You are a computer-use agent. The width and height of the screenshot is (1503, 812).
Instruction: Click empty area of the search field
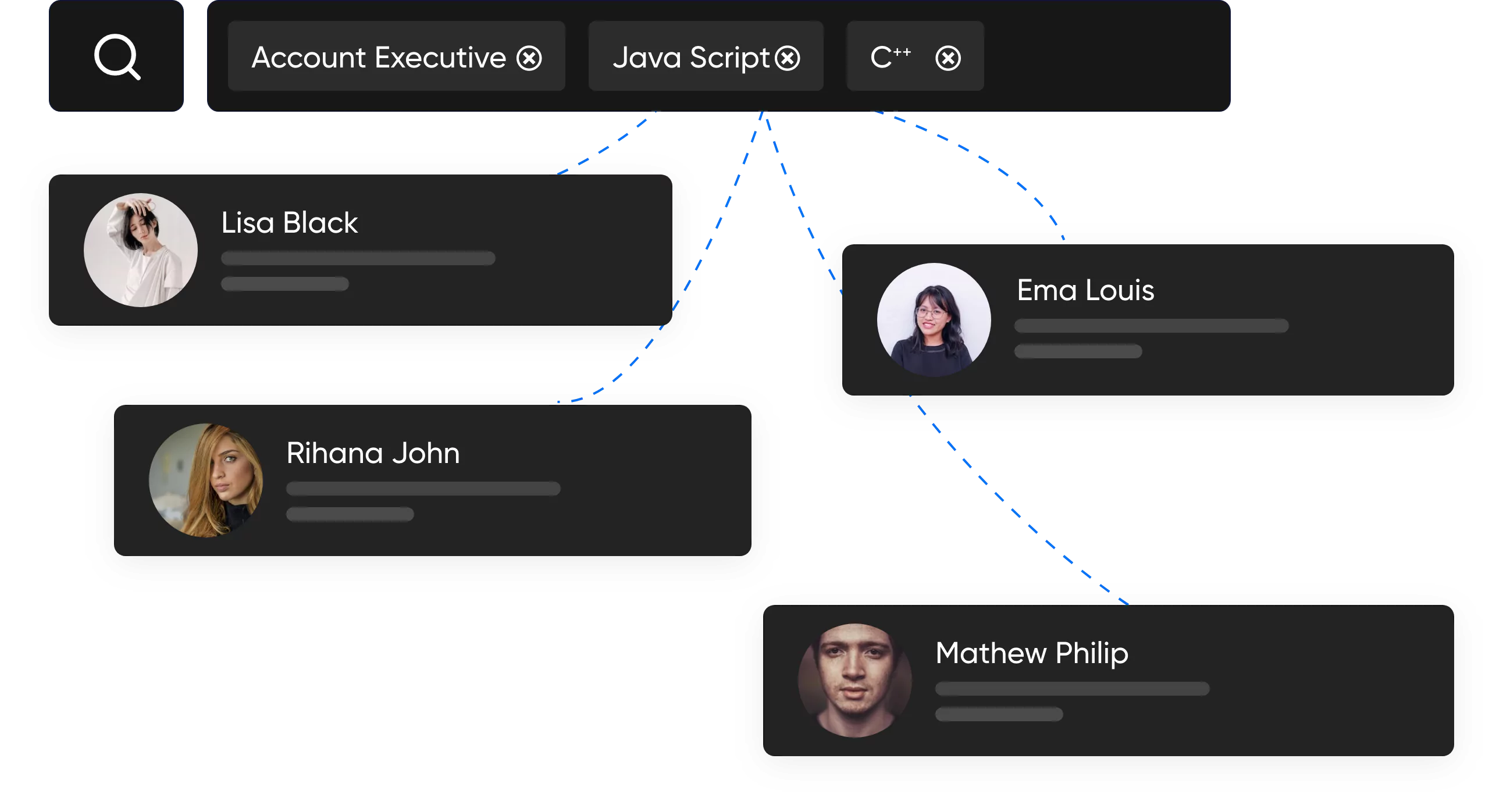click(x=1109, y=56)
